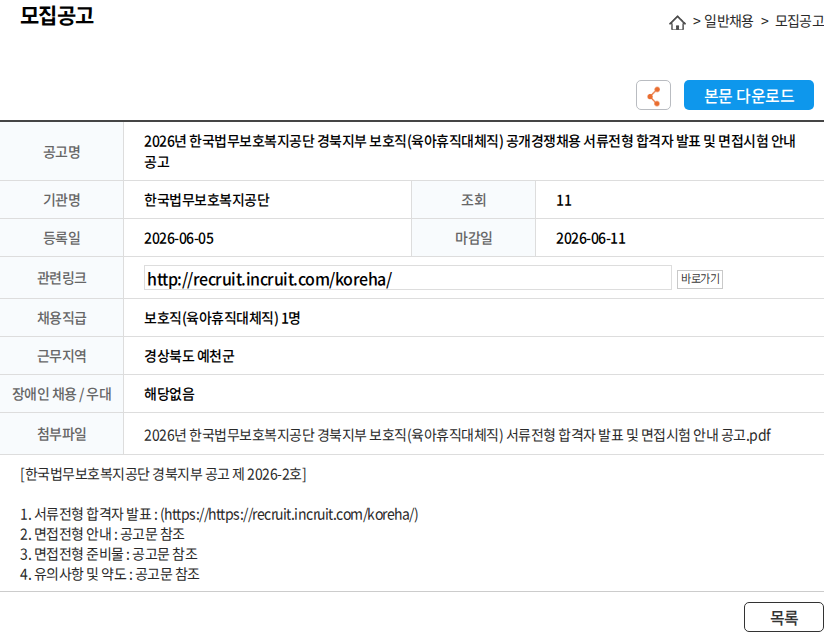Open the attached PDF file link
This screenshot has height=632, width=824.
click(457, 435)
